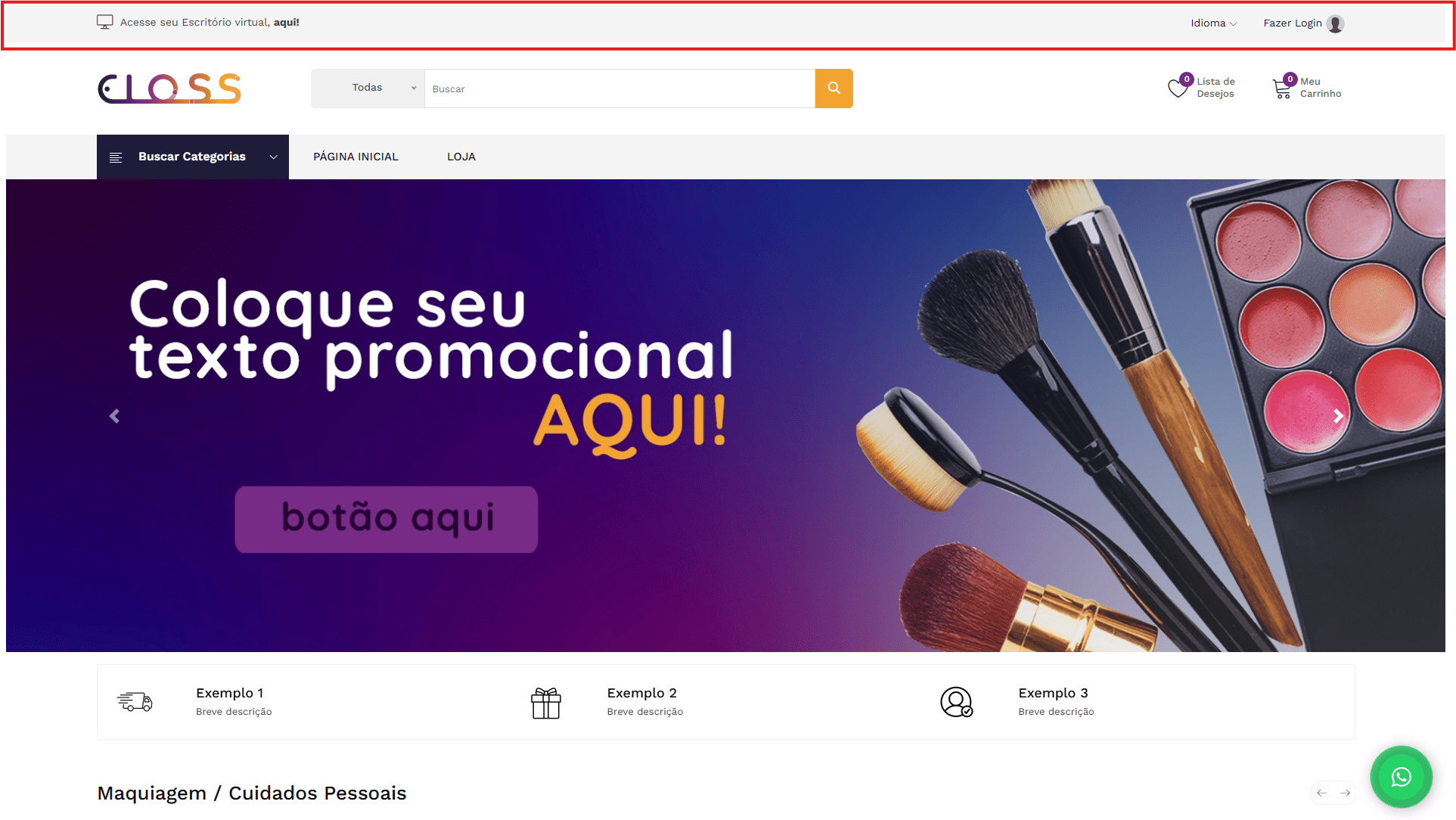Screen dimensions: 1456x820
Task: Open the wishlist heart icon
Action: 1178,89
